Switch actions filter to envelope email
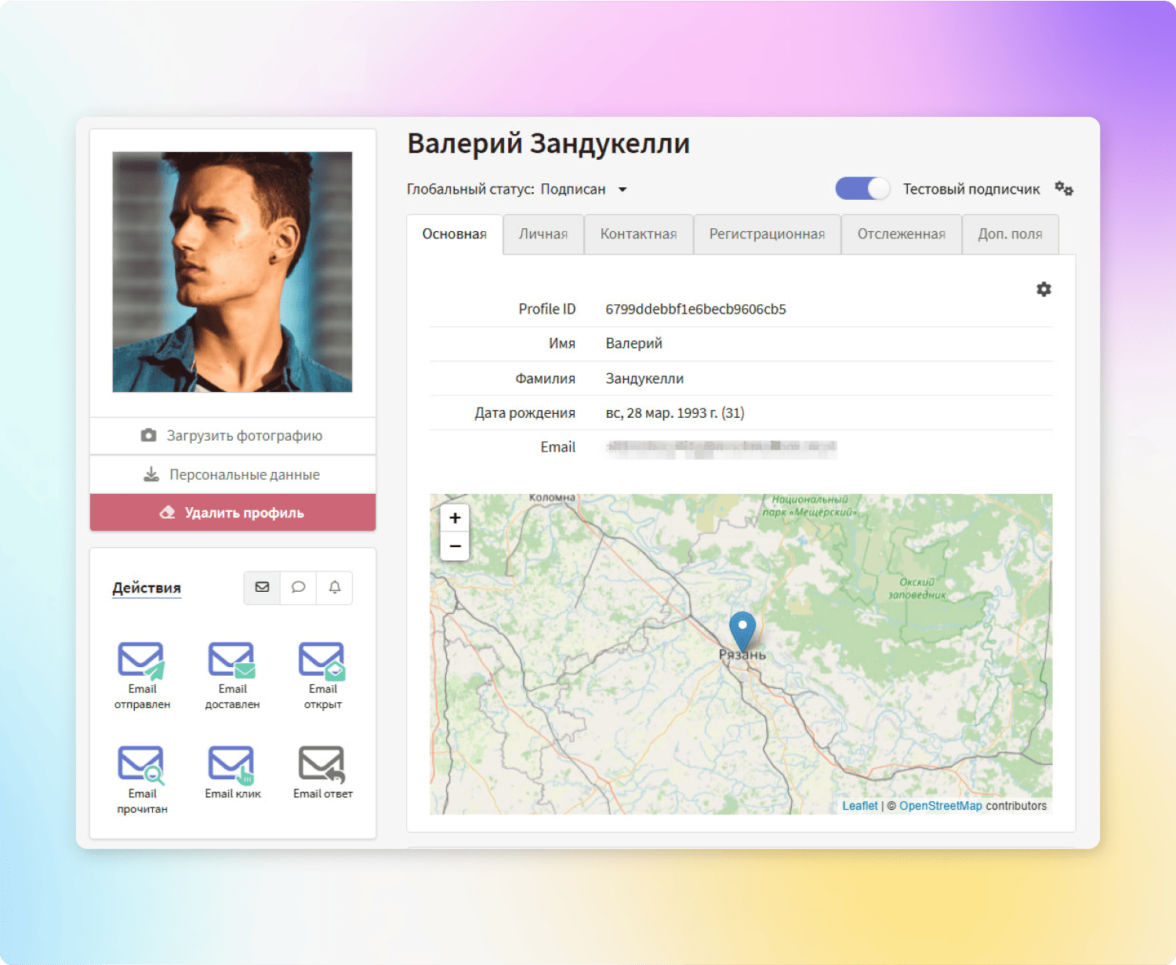The image size is (1176, 965). [x=262, y=588]
